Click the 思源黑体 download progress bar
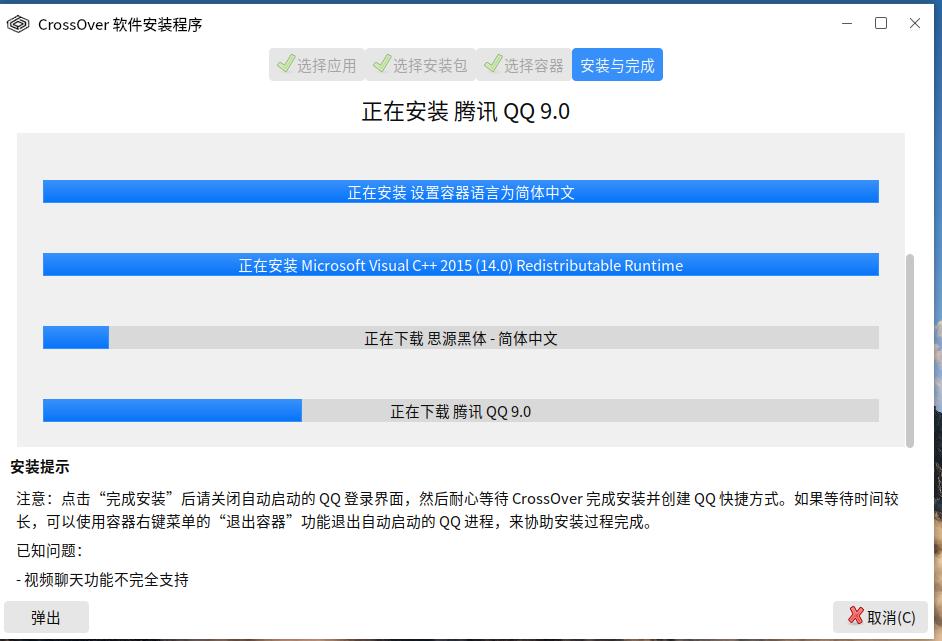942x641 pixels. click(460, 338)
